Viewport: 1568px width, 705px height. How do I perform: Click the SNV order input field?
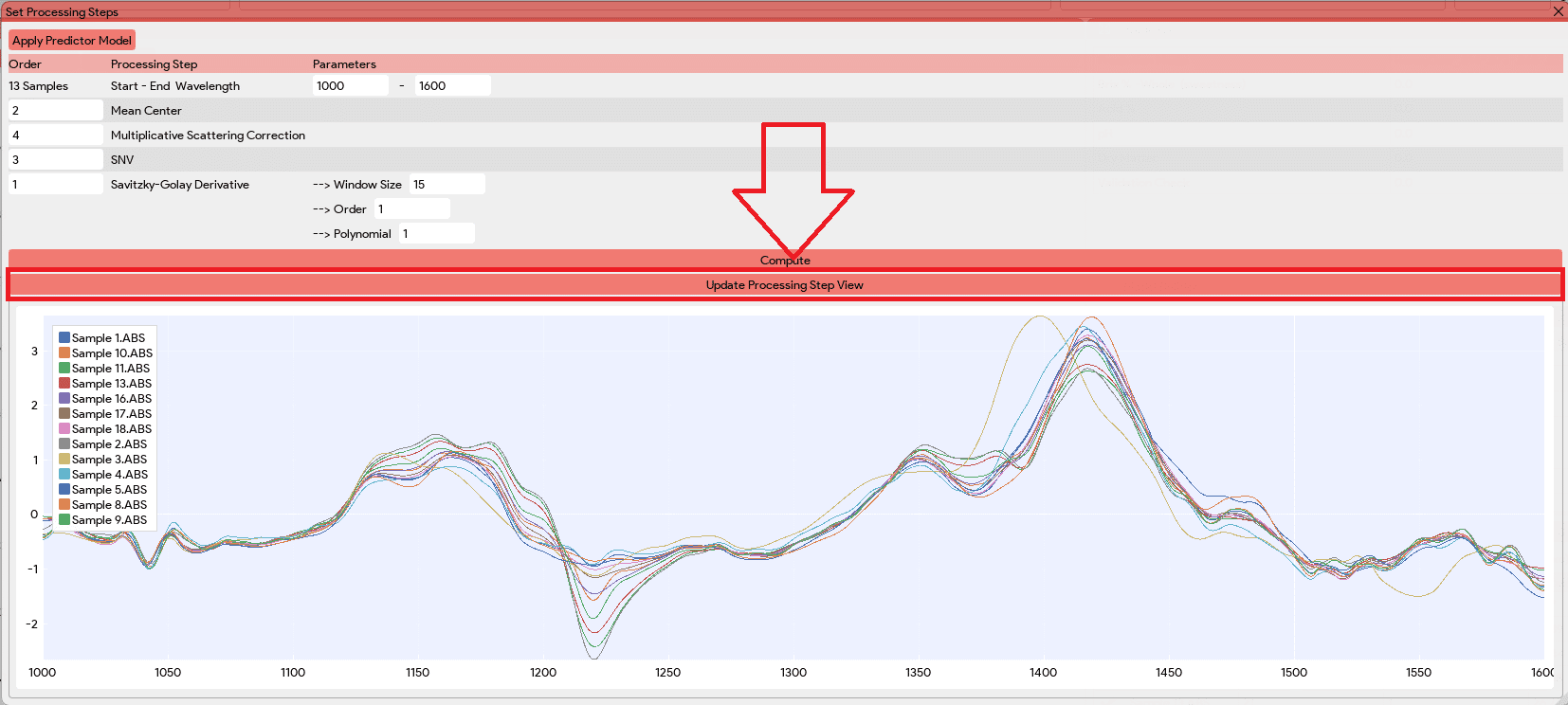(x=55, y=160)
